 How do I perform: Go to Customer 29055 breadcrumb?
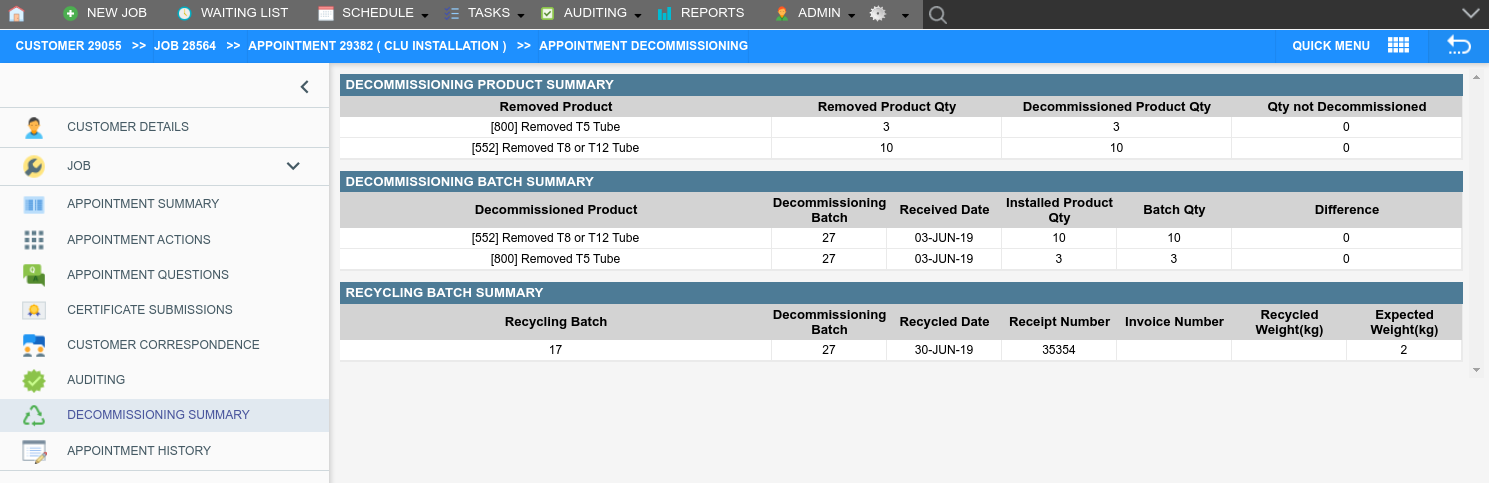coord(68,46)
